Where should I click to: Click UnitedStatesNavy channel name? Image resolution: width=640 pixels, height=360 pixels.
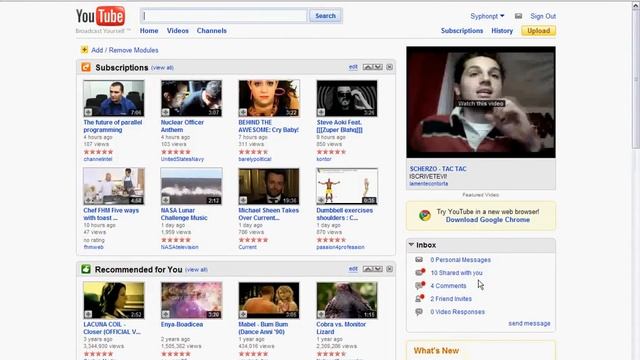click(182, 159)
